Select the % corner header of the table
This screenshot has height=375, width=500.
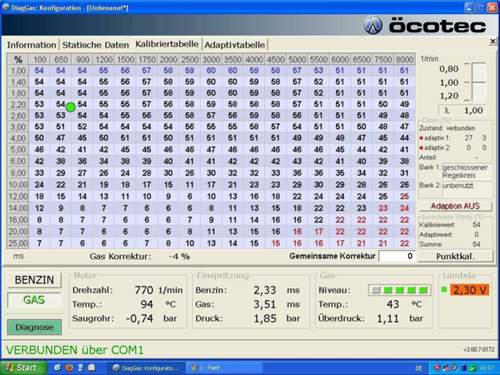tap(18, 60)
